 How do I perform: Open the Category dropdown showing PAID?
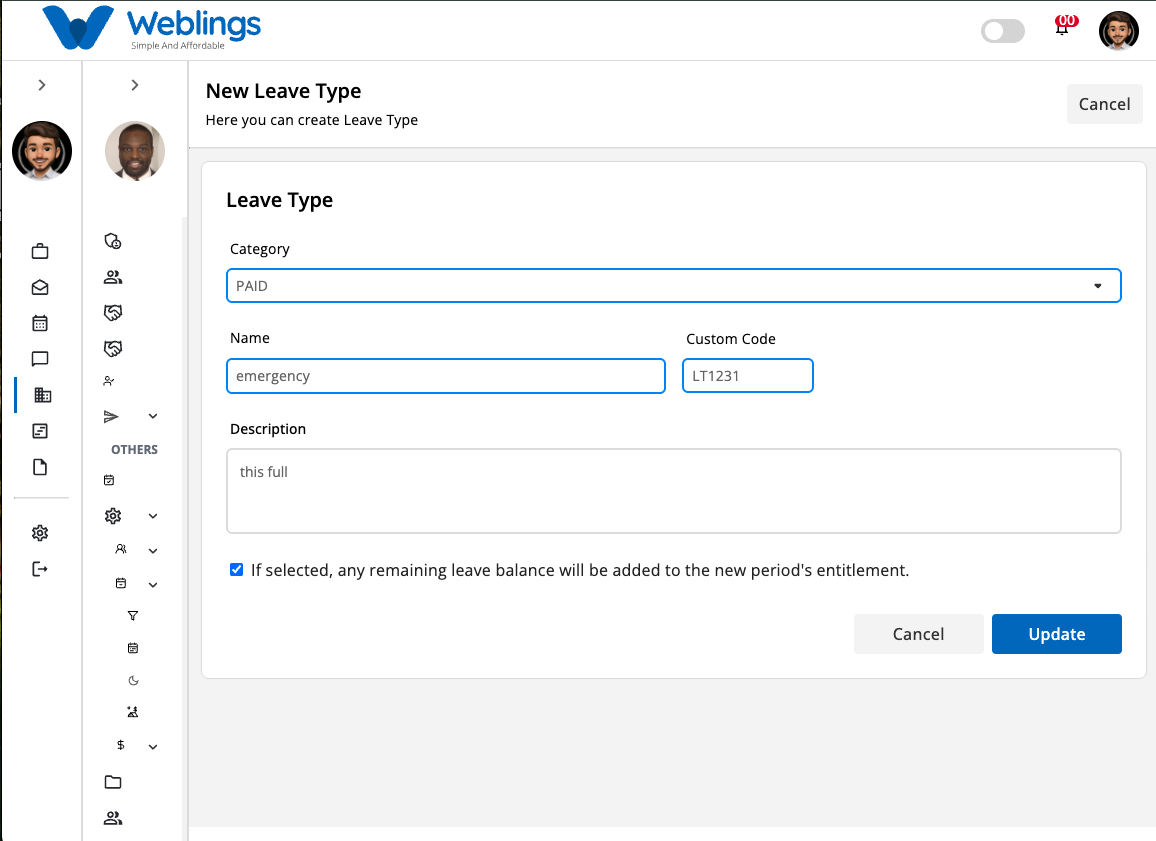tap(674, 286)
